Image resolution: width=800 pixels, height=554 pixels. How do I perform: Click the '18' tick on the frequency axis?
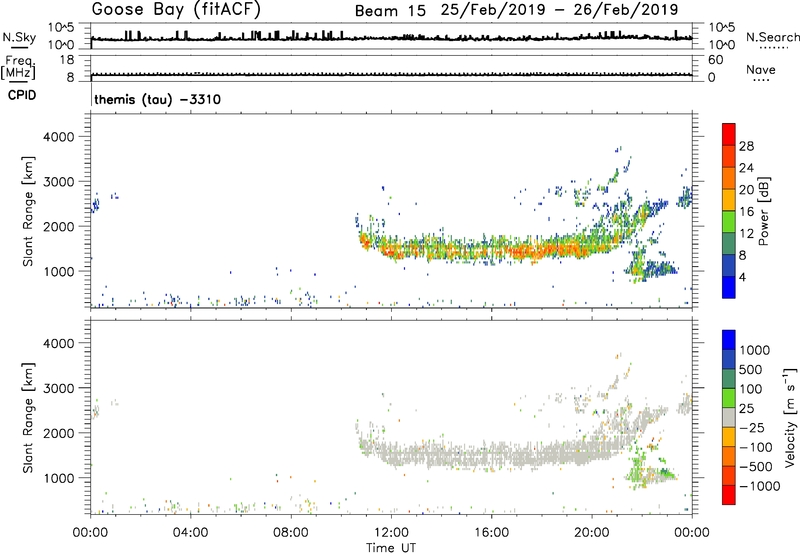pos(67,60)
